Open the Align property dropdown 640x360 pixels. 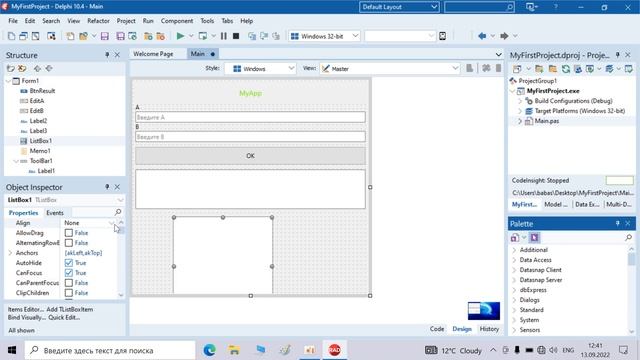(111, 223)
